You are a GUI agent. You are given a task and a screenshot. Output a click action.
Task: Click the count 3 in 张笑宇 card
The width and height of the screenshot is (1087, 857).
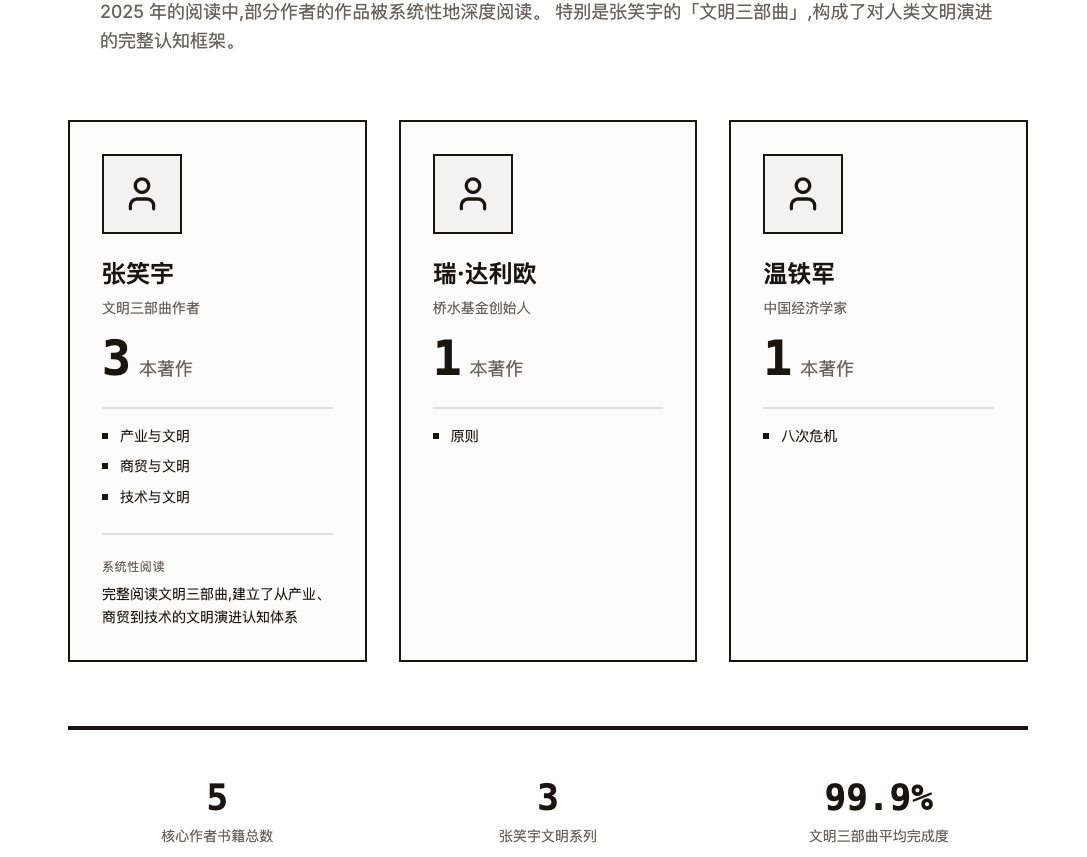click(116, 358)
